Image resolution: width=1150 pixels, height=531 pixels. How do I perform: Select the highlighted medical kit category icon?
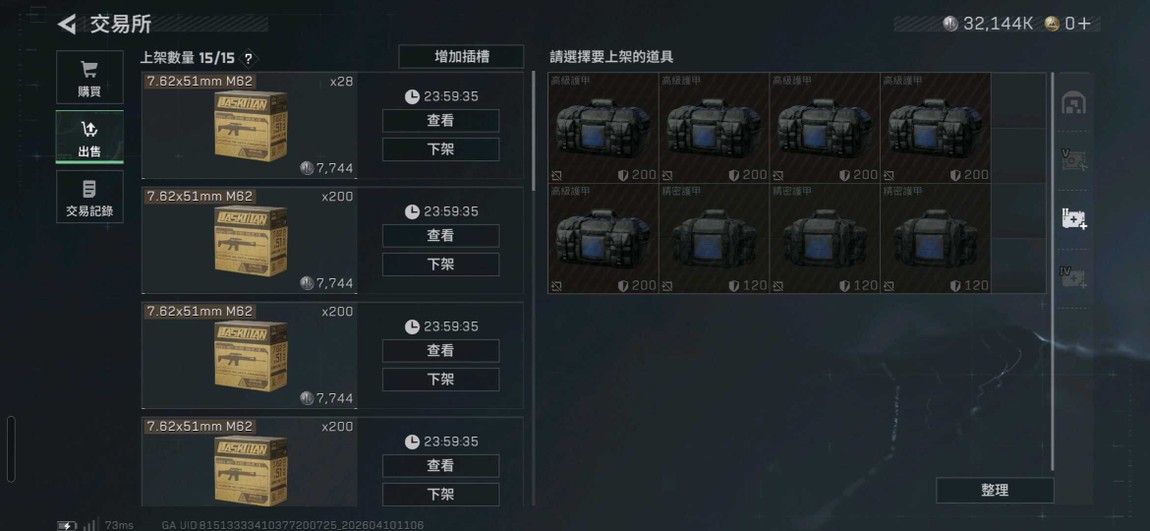click(x=1074, y=218)
